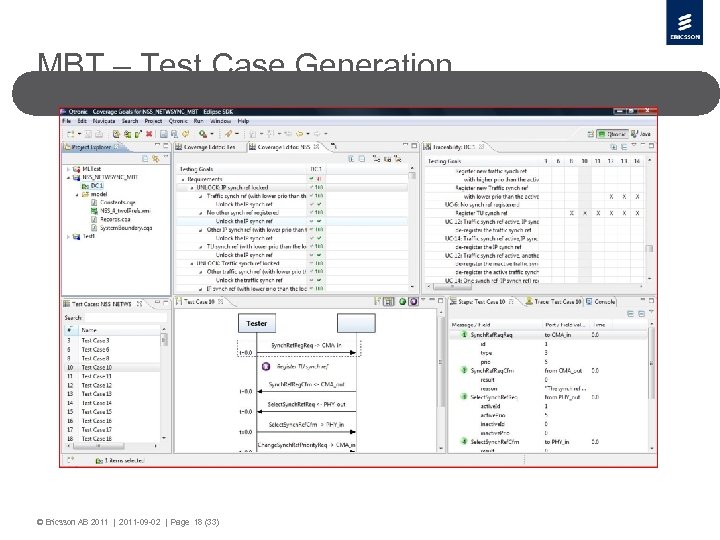Viewport: 720px width, 540px height.
Task: Click the Name column header in Test Cases
Action: 118,330
